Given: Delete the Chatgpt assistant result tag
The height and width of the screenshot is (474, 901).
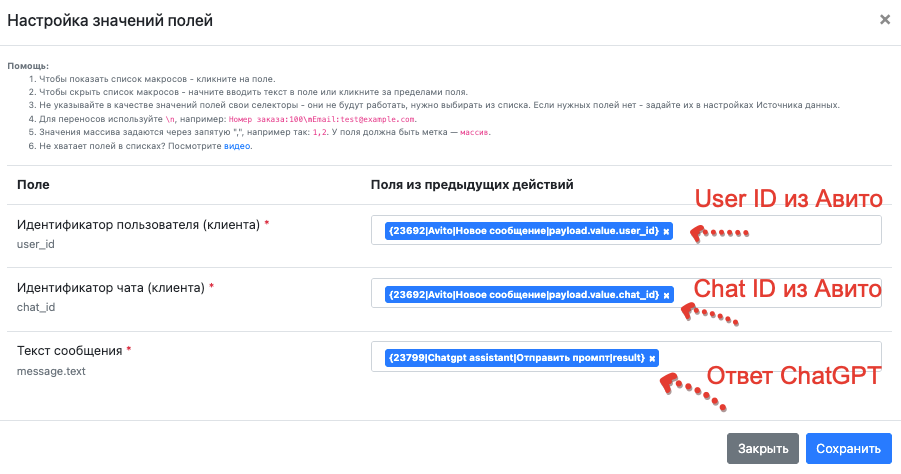Looking at the screenshot, I should pyautogui.click(x=652, y=359).
